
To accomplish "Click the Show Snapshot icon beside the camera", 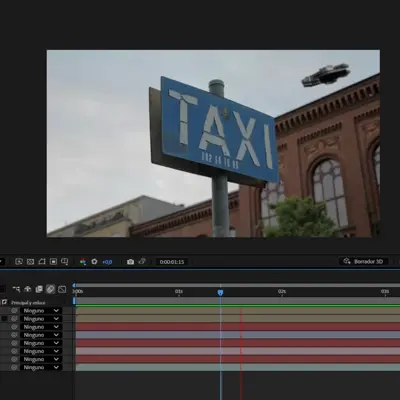I will [142, 261].
